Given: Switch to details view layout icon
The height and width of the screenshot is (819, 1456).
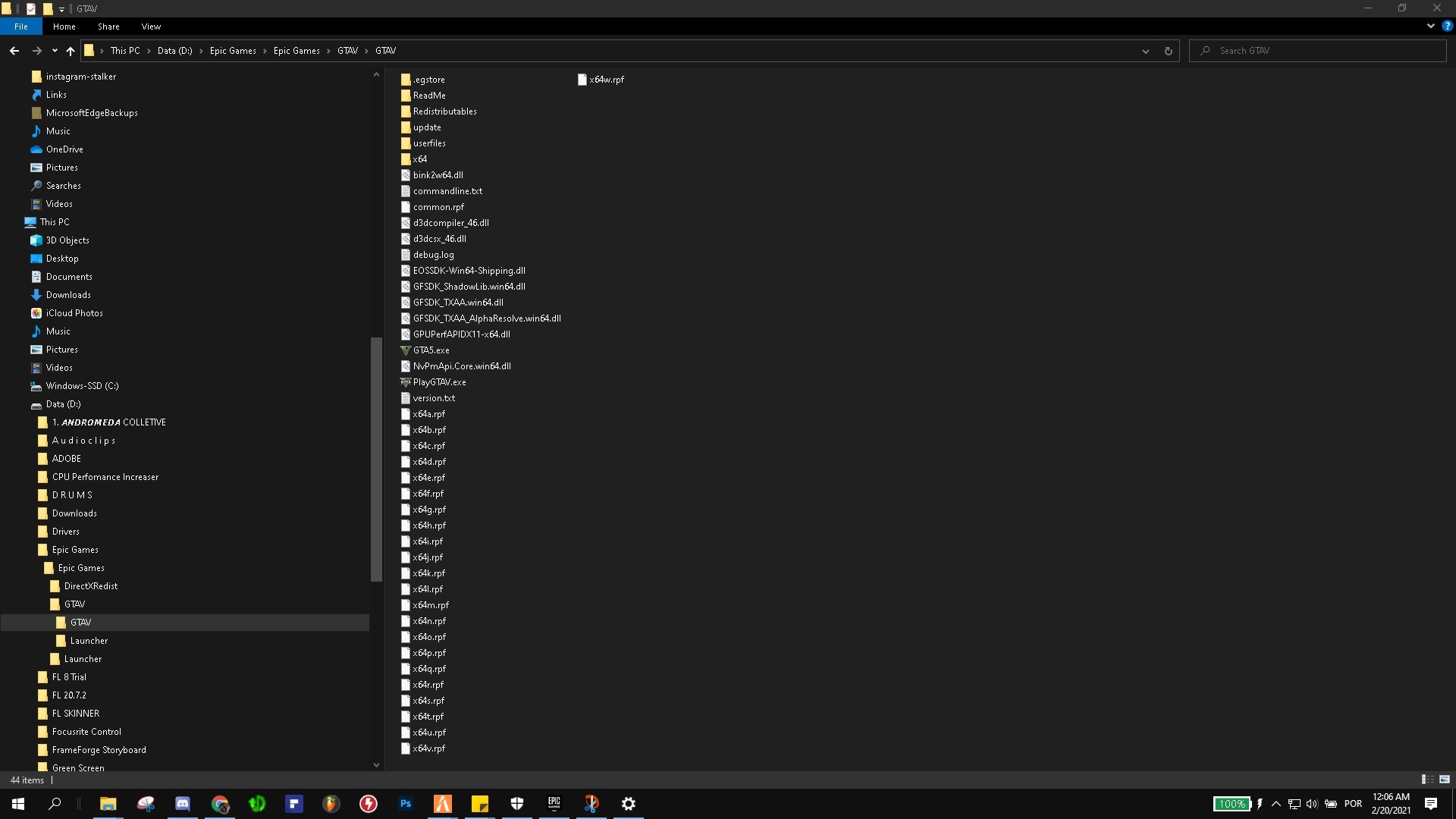Looking at the screenshot, I should pos(1426,780).
